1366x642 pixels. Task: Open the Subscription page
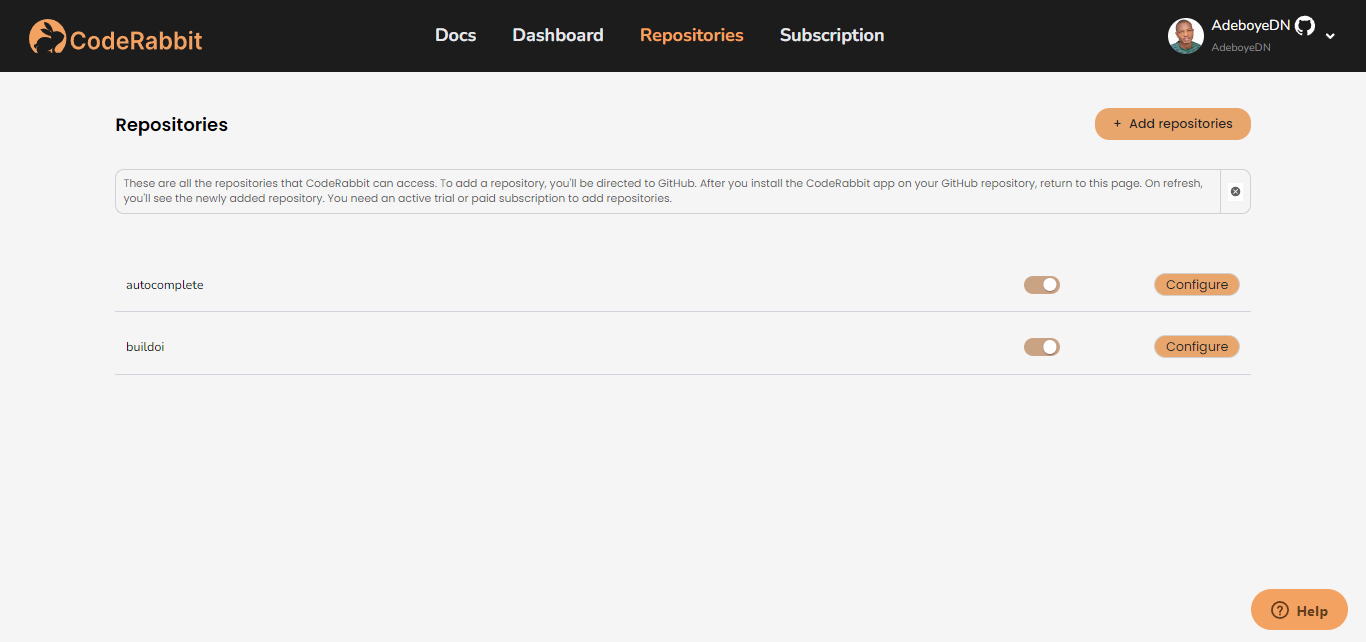tap(831, 35)
